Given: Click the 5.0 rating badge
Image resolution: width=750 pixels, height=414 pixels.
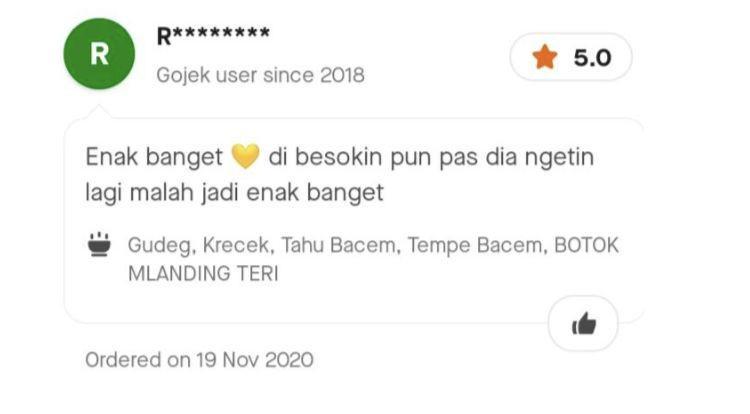Looking at the screenshot, I should (571, 57).
